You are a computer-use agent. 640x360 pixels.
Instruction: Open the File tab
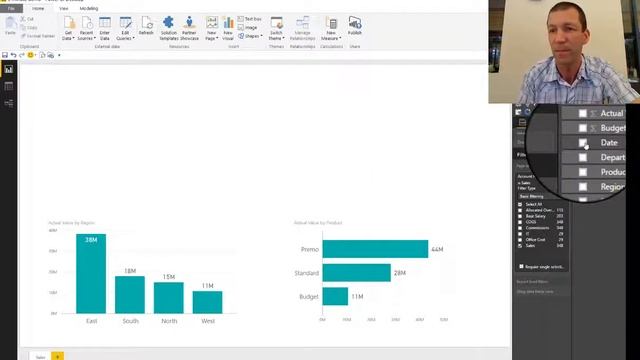click(11, 8)
